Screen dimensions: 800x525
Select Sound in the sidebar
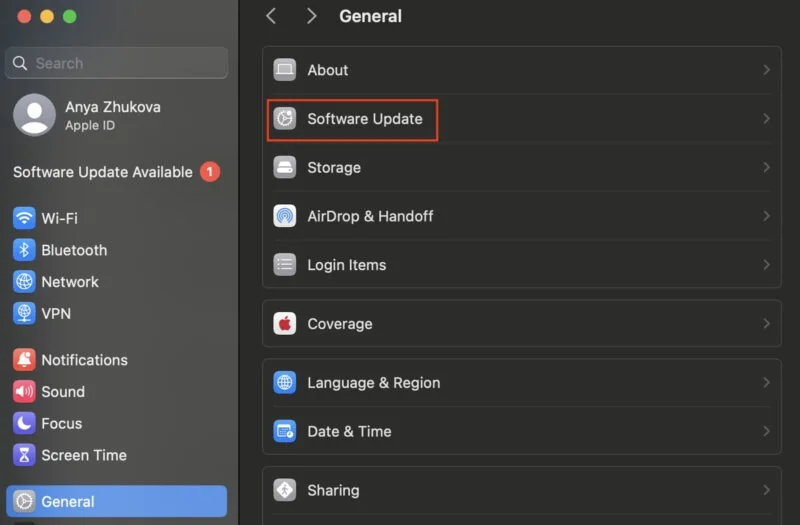pyautogui.click(x=117, y=391)
